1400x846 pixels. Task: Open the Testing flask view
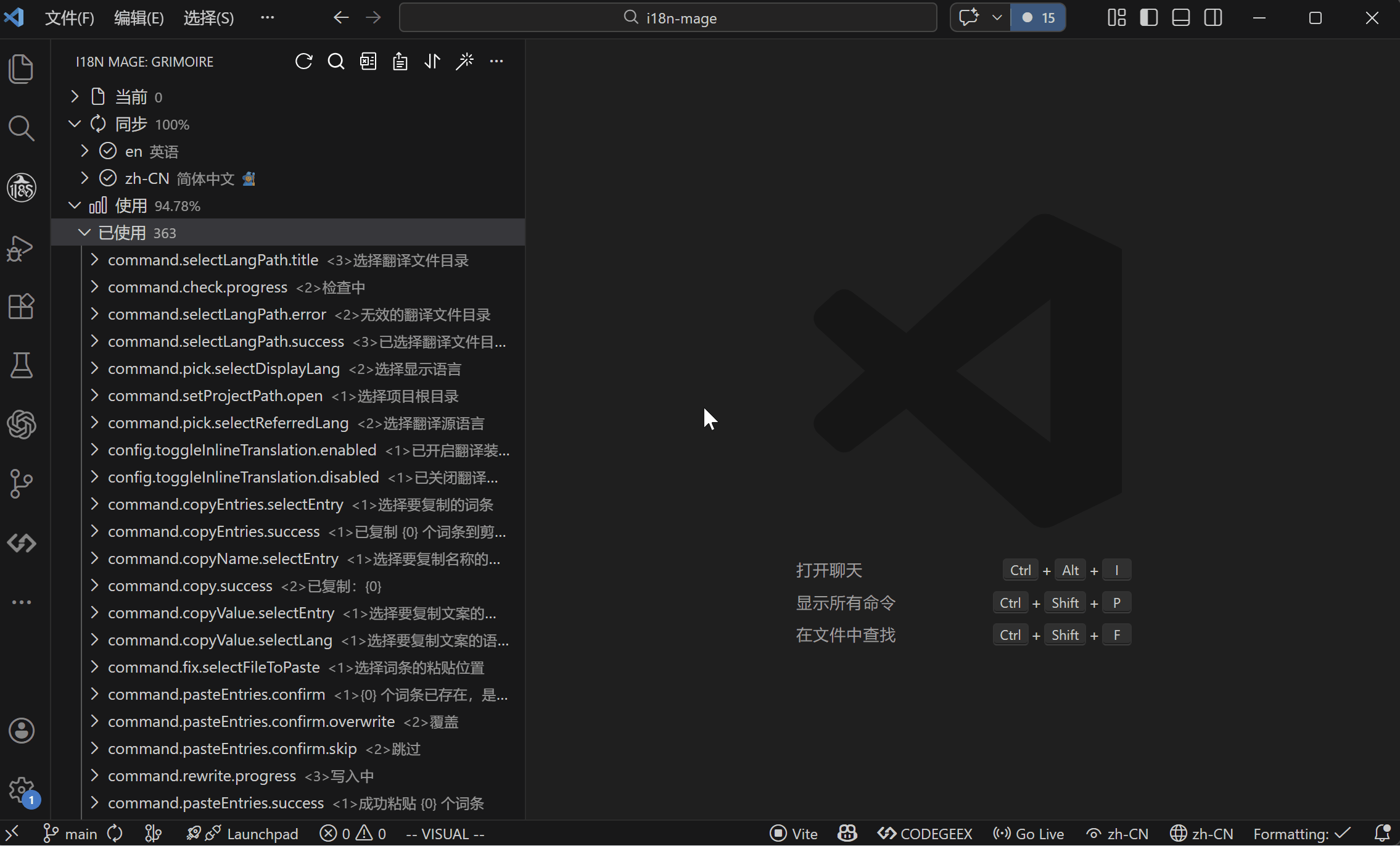pyautogui.click(x=22, y=365)
